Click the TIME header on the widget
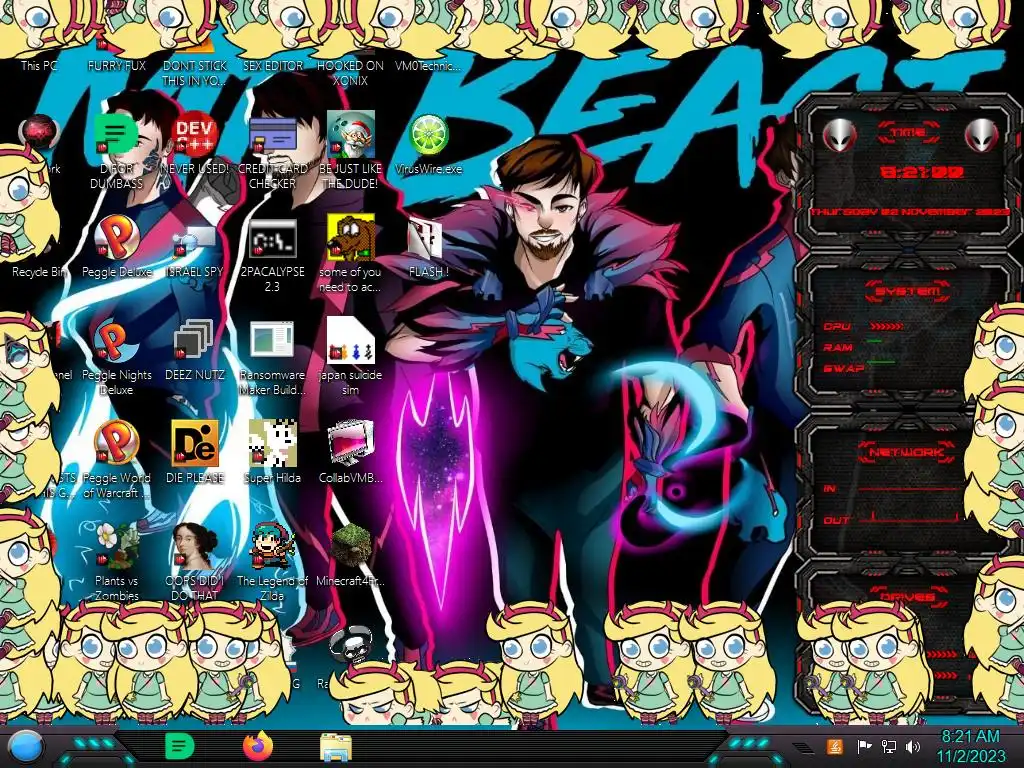This screenshot has width=1024, height=768. (908, 133)
